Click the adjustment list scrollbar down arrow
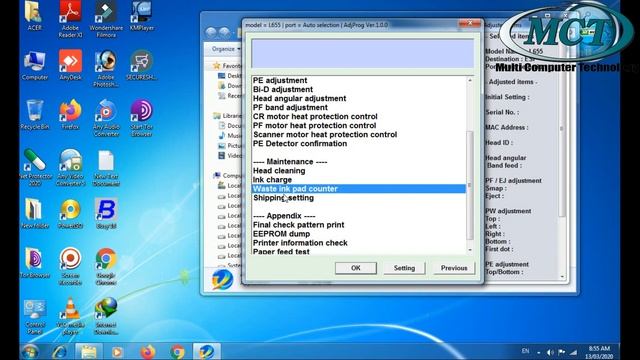Screen dimensions: 640x360 (x=470, y=249)
